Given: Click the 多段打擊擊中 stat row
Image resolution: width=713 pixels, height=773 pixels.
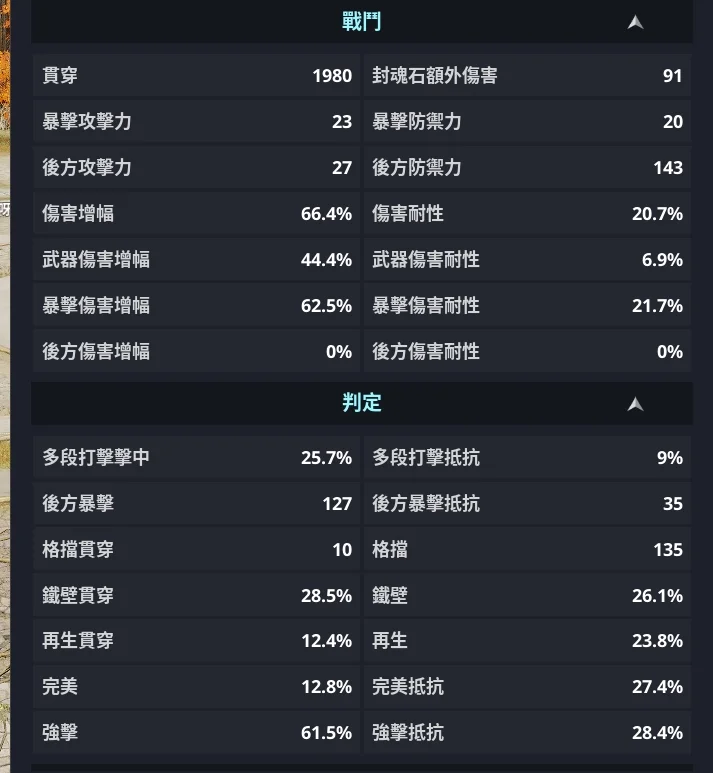Looking at the screenshot, I should pos(196,458).
